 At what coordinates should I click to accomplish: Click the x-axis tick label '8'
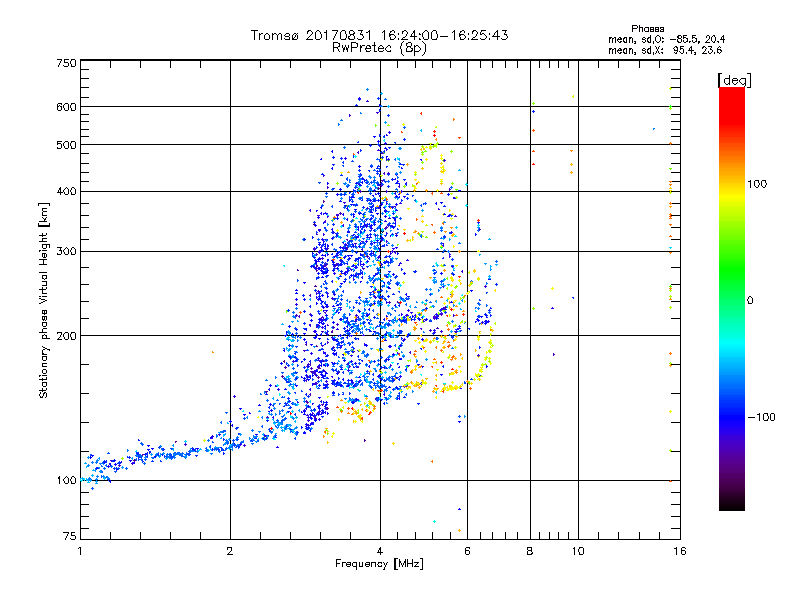coord(530,551)
